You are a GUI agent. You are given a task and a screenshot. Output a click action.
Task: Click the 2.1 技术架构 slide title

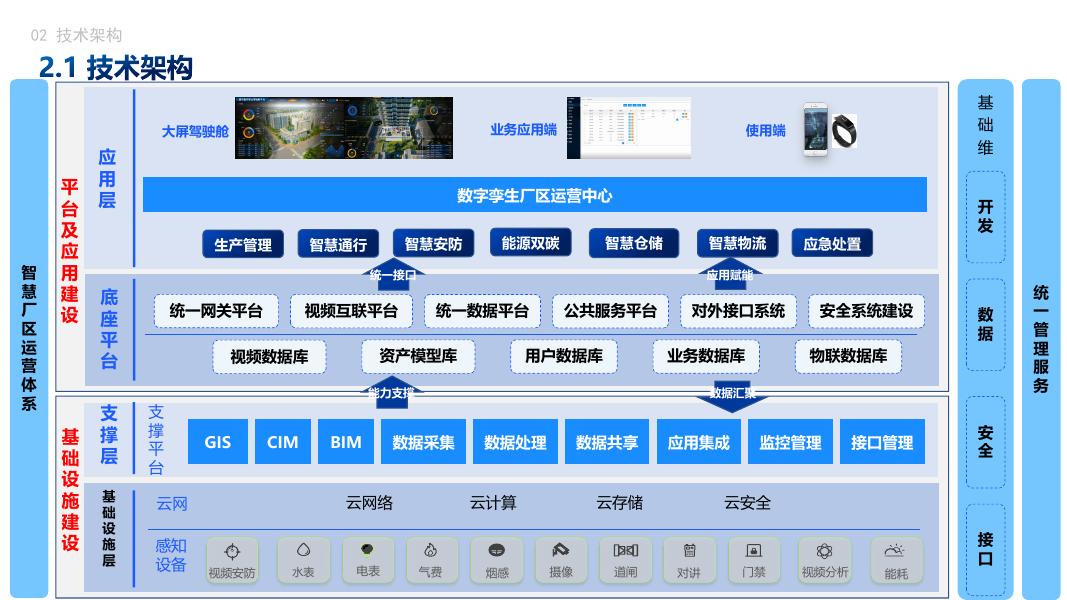click(116, 67)
